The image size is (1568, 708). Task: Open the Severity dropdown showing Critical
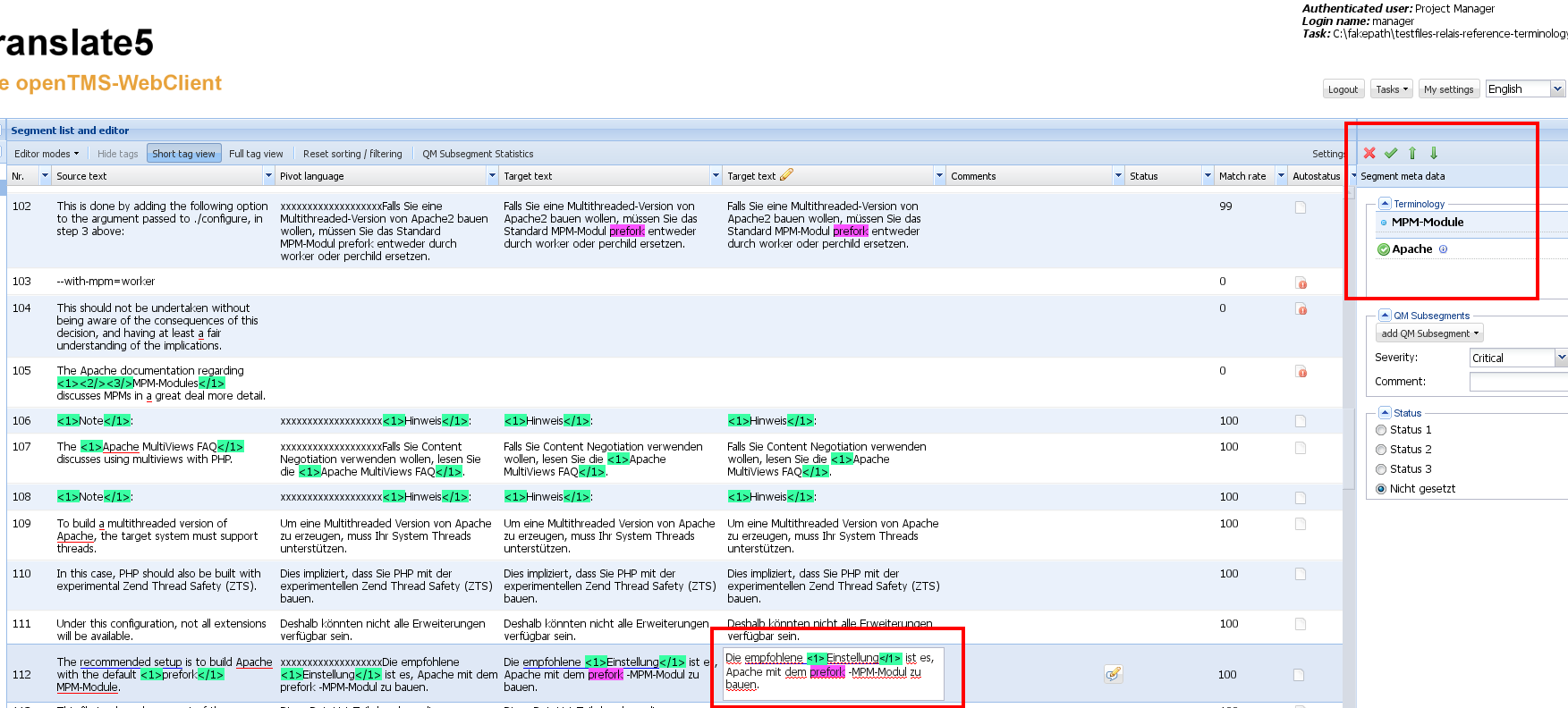(1560, 358)
